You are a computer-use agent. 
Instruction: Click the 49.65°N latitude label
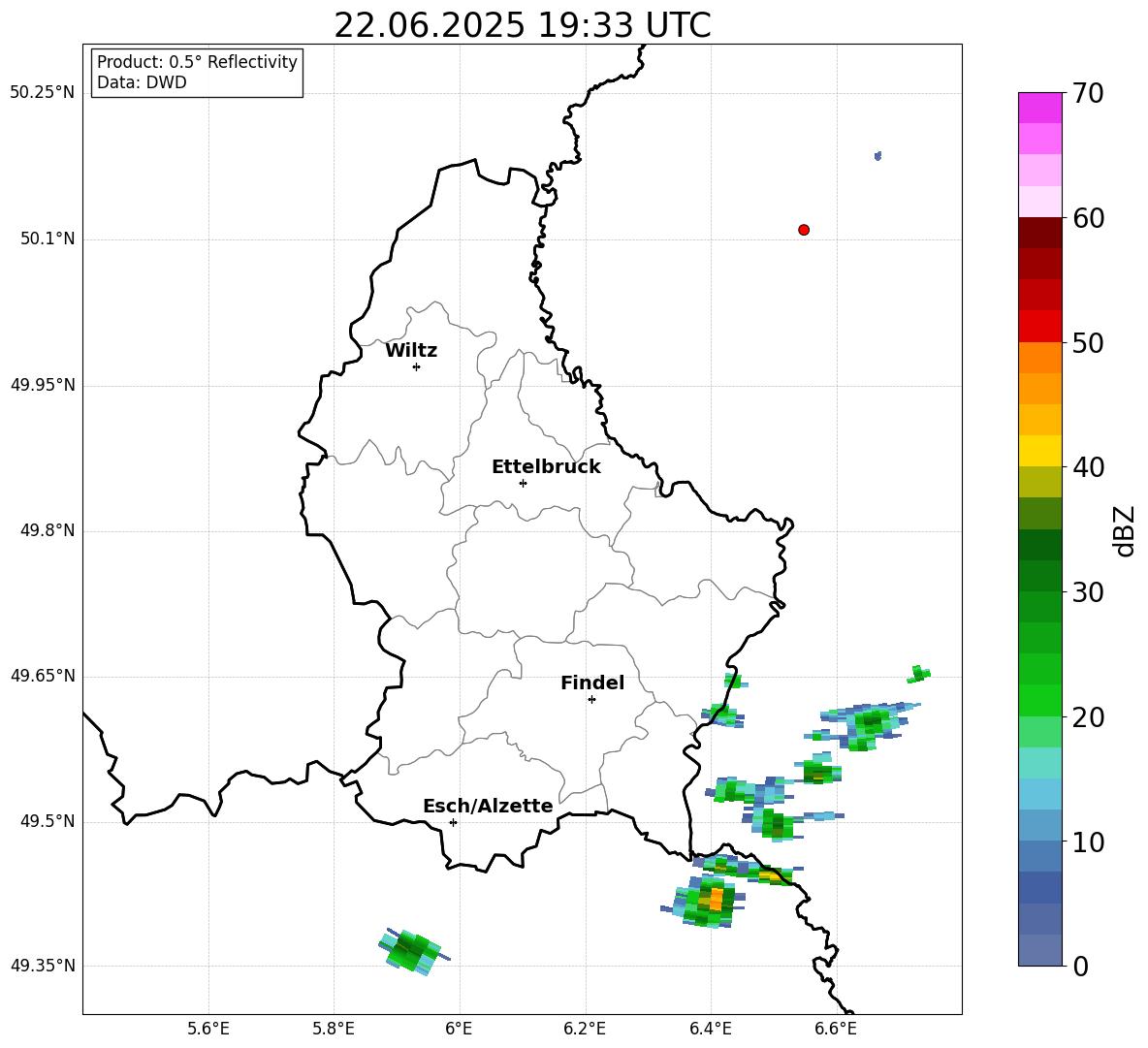(x=43, y=676)
